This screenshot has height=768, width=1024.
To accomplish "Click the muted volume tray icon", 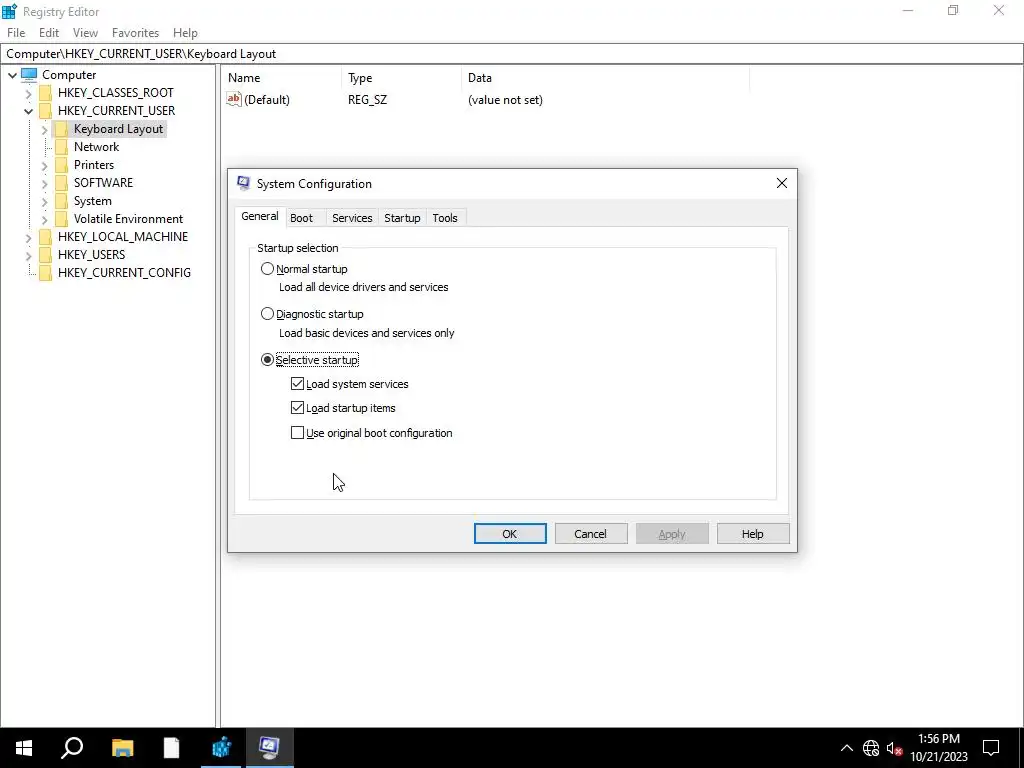I will tap(895, 748).
